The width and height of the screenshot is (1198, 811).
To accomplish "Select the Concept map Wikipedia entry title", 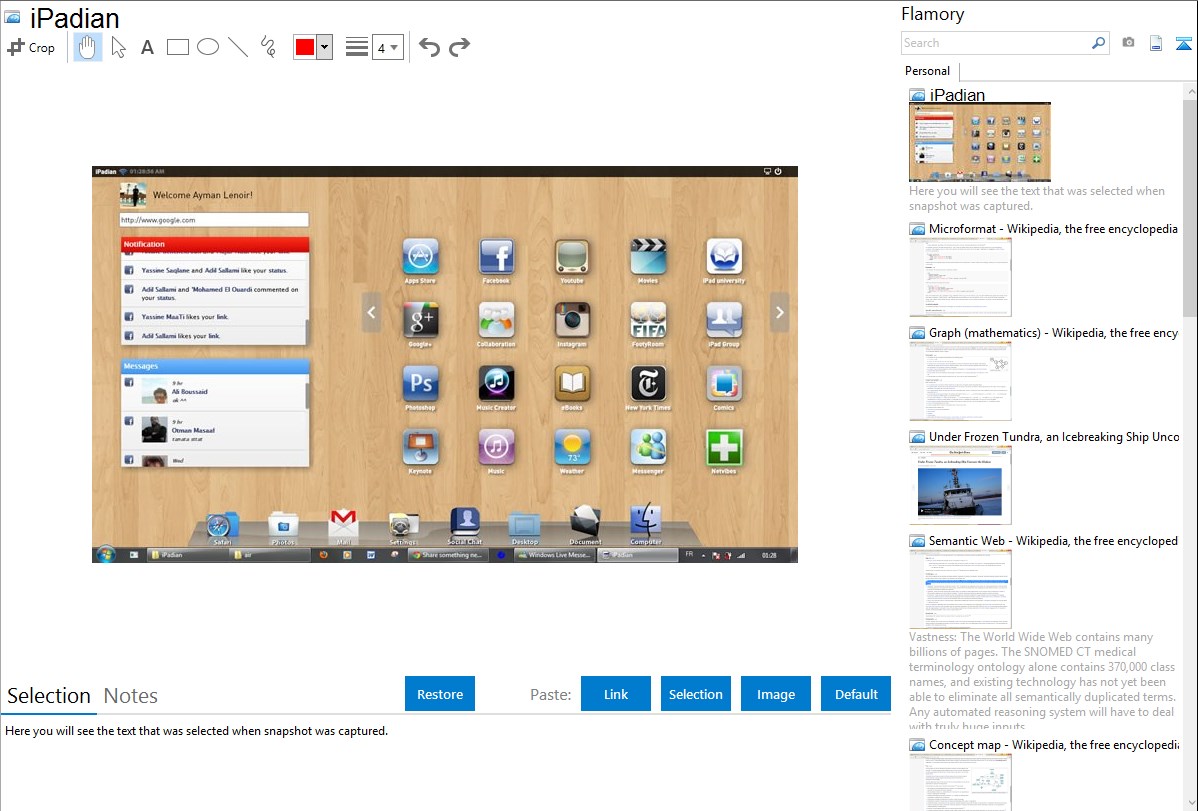I will pyautogui.click(x=1054, y=744).
